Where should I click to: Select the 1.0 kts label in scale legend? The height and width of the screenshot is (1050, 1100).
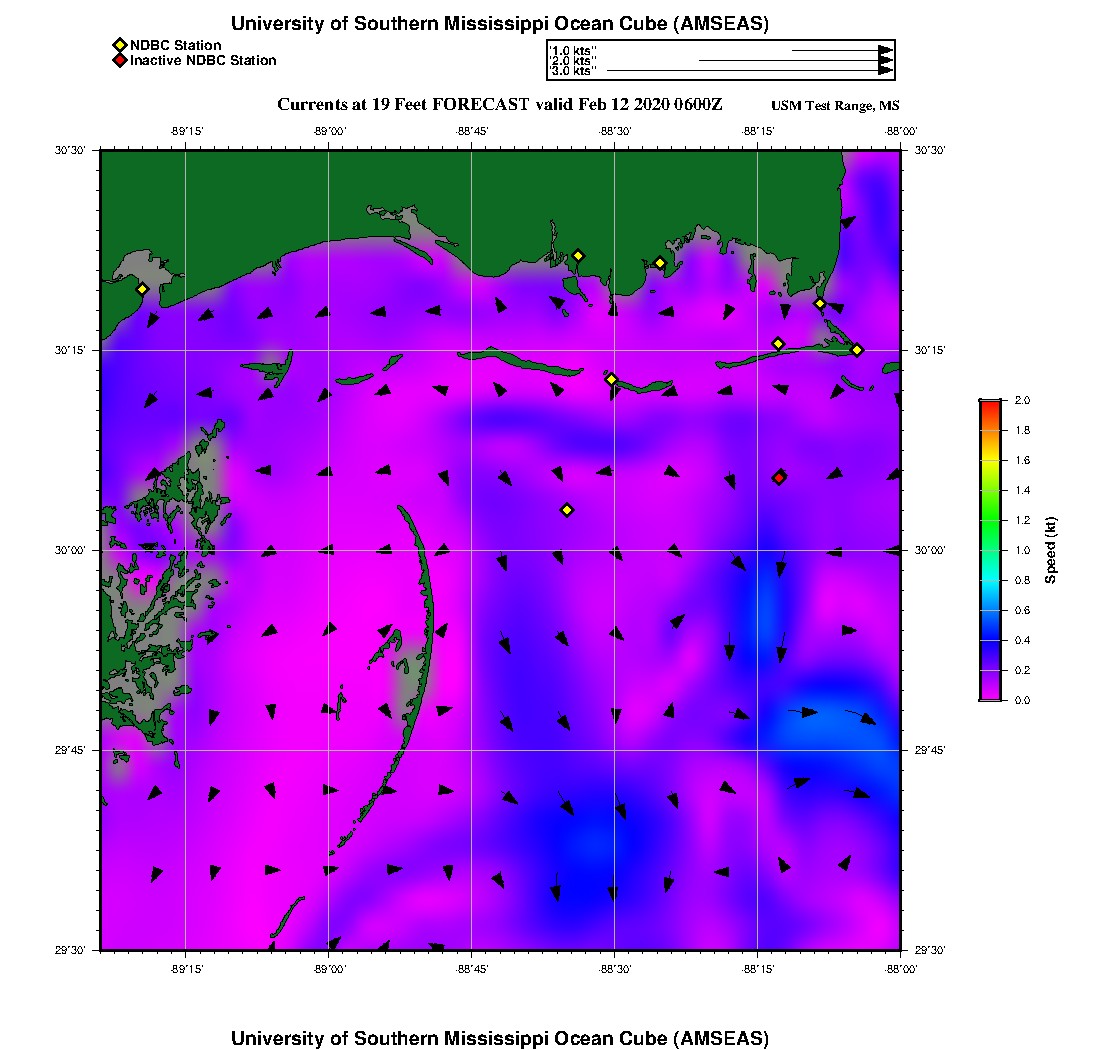coord(573,50)
